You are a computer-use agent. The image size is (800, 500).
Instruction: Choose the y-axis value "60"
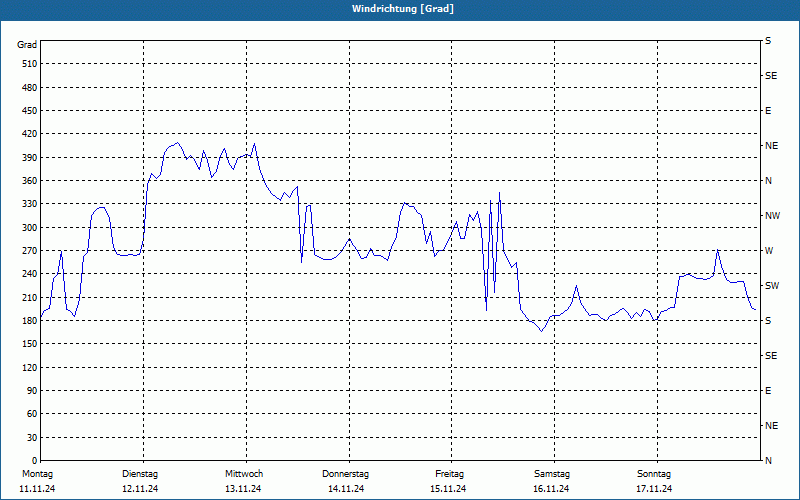32,414
